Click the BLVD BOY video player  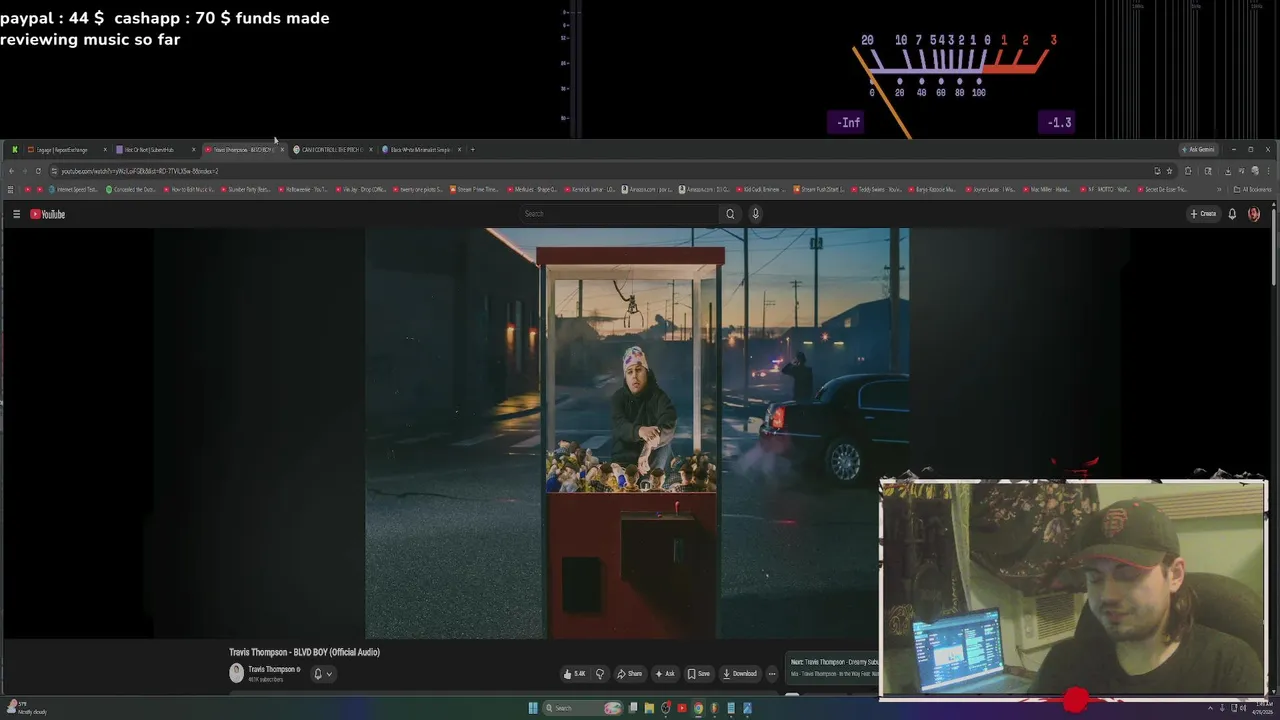637,433
